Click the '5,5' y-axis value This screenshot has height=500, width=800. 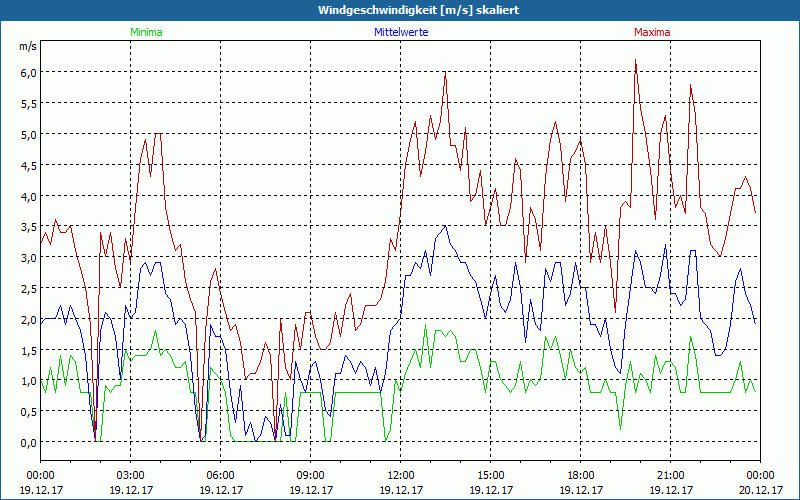point(28,104)
